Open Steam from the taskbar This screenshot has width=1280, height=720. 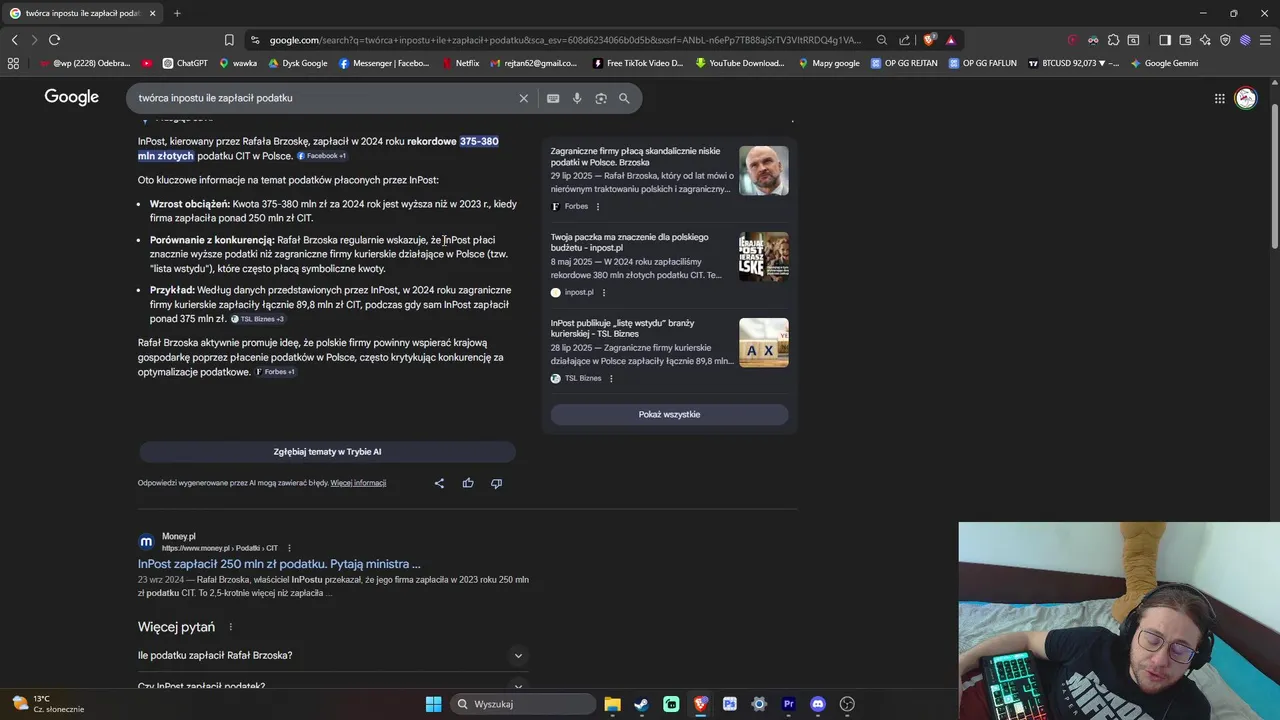coord(641,704)
